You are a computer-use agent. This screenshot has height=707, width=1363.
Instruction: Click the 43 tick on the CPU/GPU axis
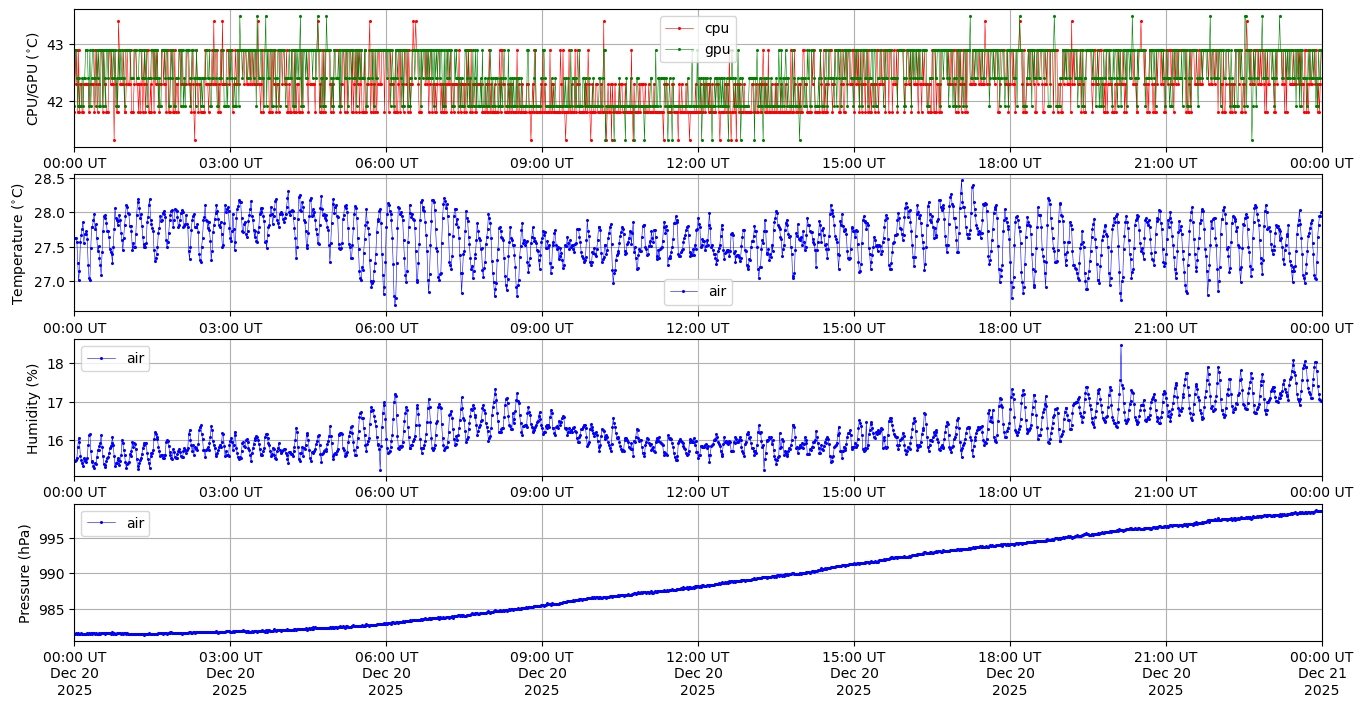[x=54, y=45]
